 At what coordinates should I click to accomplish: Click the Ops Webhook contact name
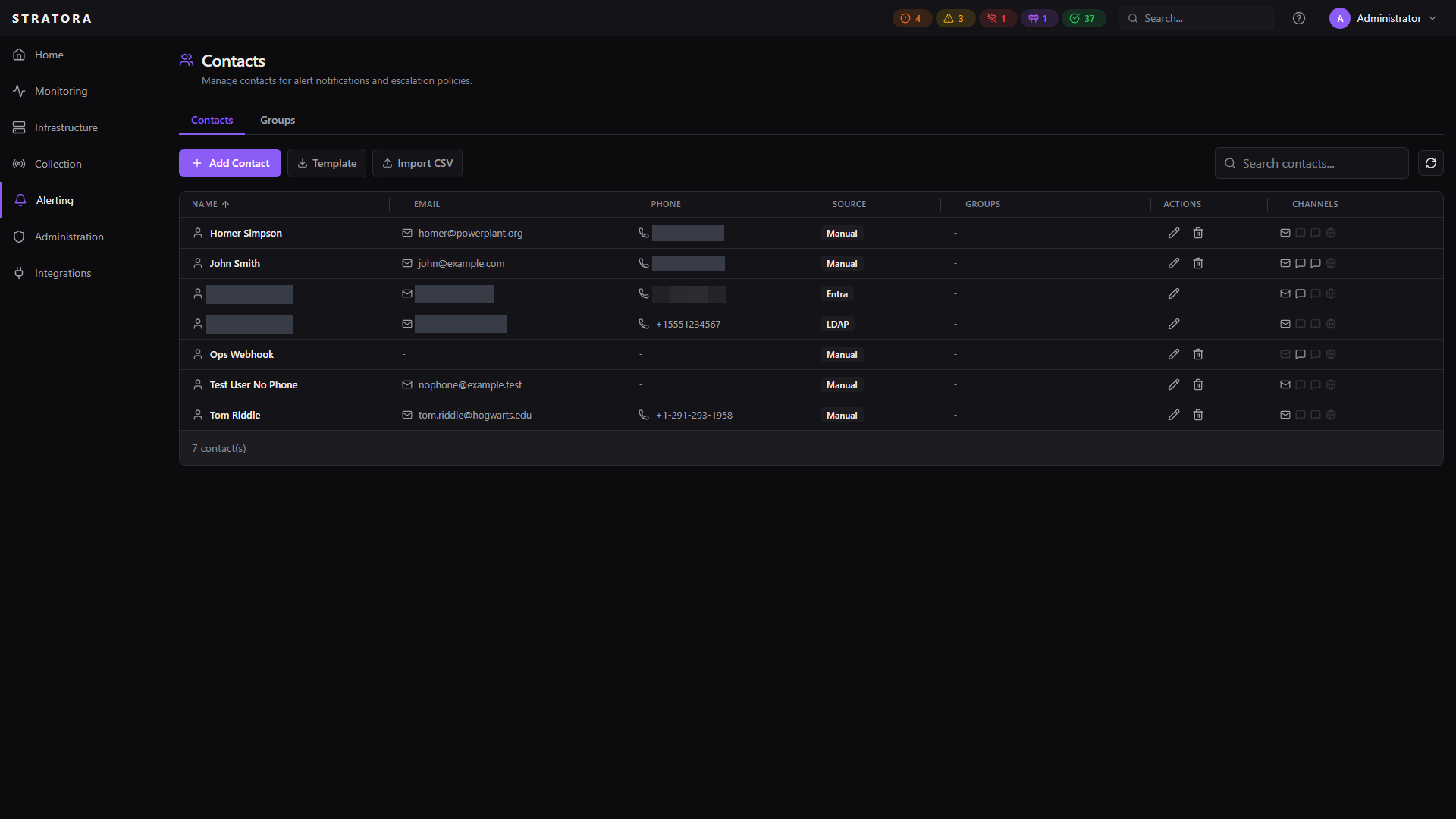tap(241, 354)
